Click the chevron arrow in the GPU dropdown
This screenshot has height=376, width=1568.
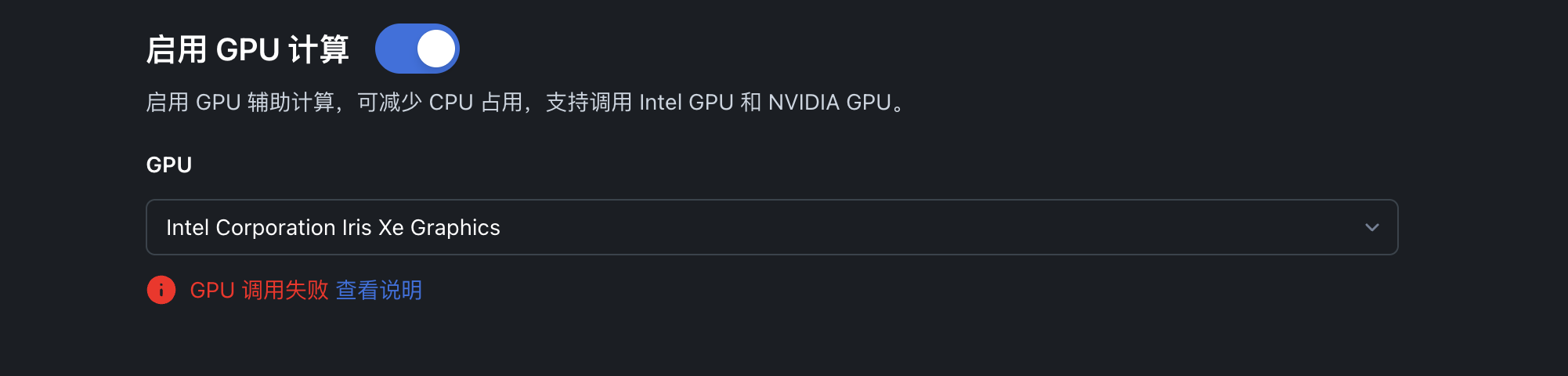[1371, 227]
